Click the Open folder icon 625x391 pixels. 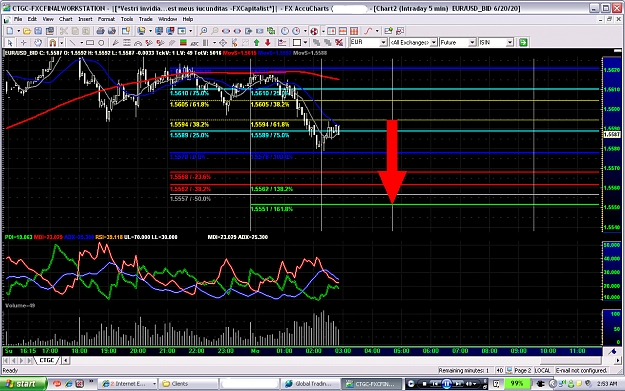(27, 31)
